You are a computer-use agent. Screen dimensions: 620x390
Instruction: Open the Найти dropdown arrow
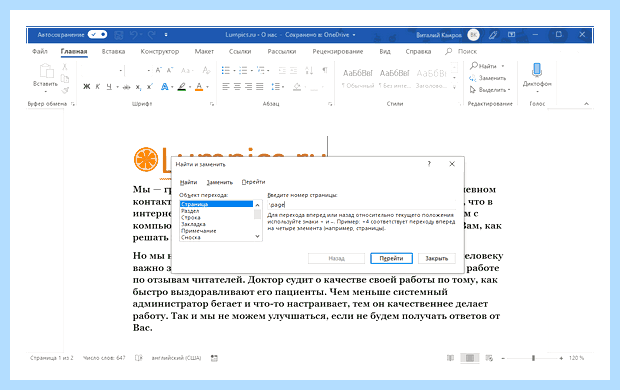[503, 66]
